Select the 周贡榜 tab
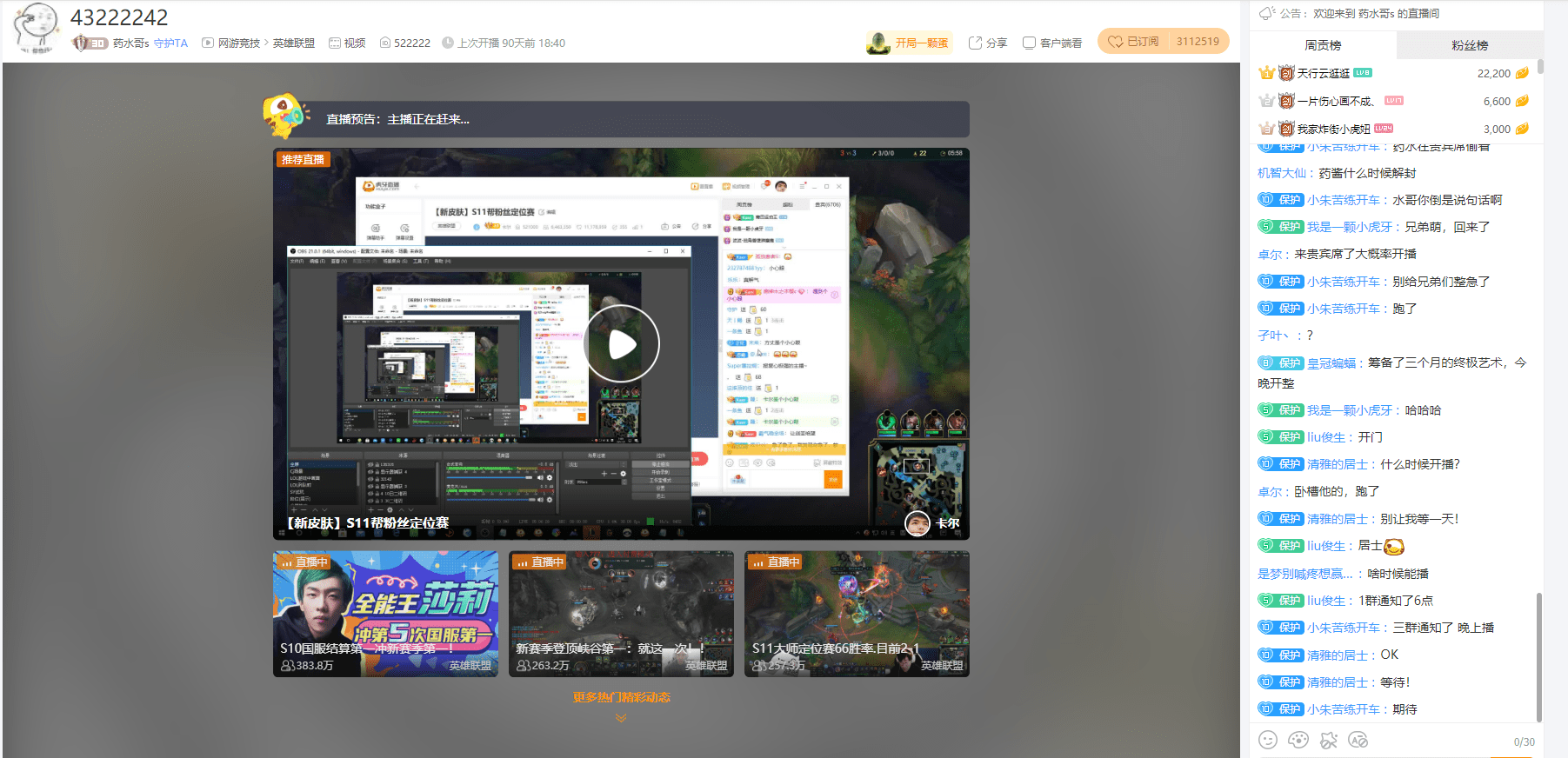1568x758 pixels. pyautogui.click(x=1323, y=45)
